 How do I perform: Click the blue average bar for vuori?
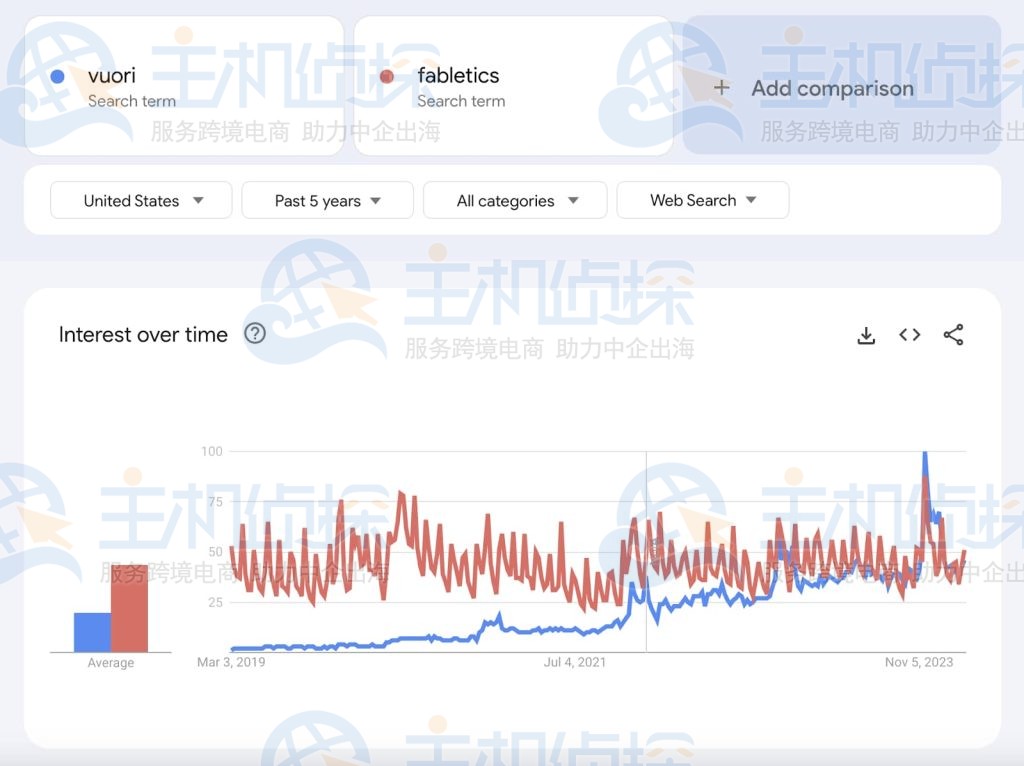tap(91, 630)
